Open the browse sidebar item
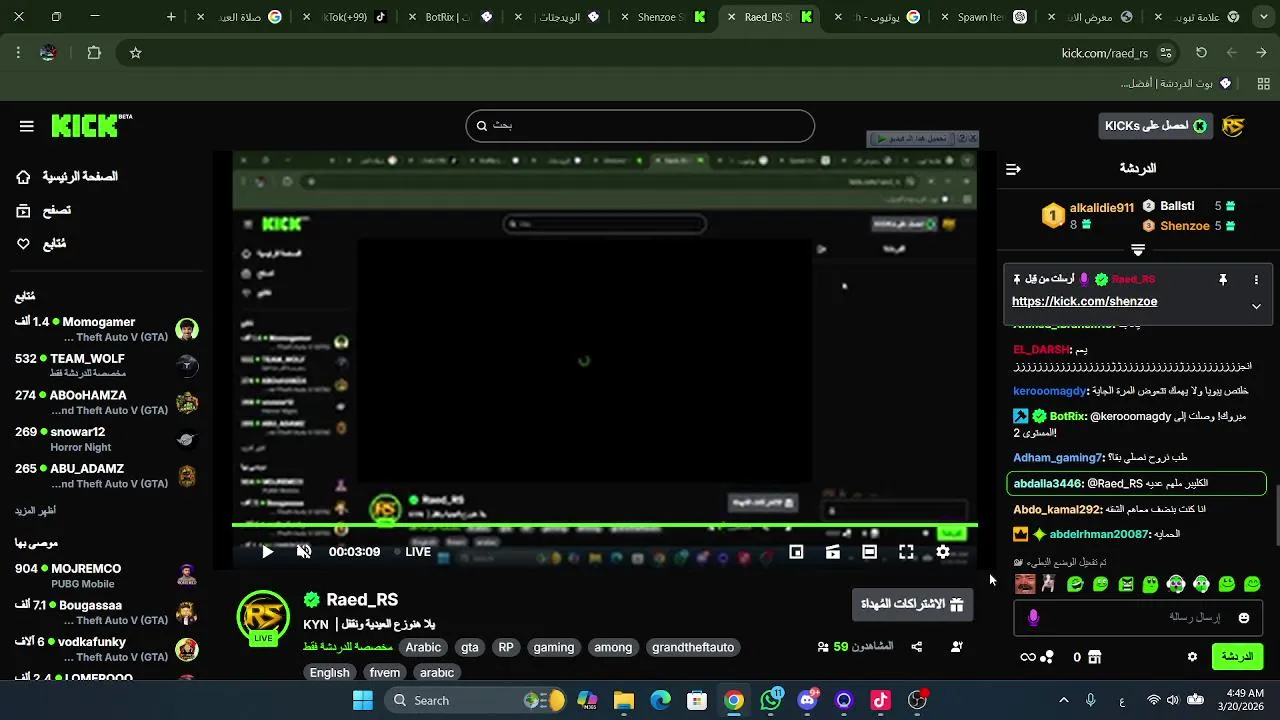Screen dimensions: 1280x720 [x=43, y=210]
